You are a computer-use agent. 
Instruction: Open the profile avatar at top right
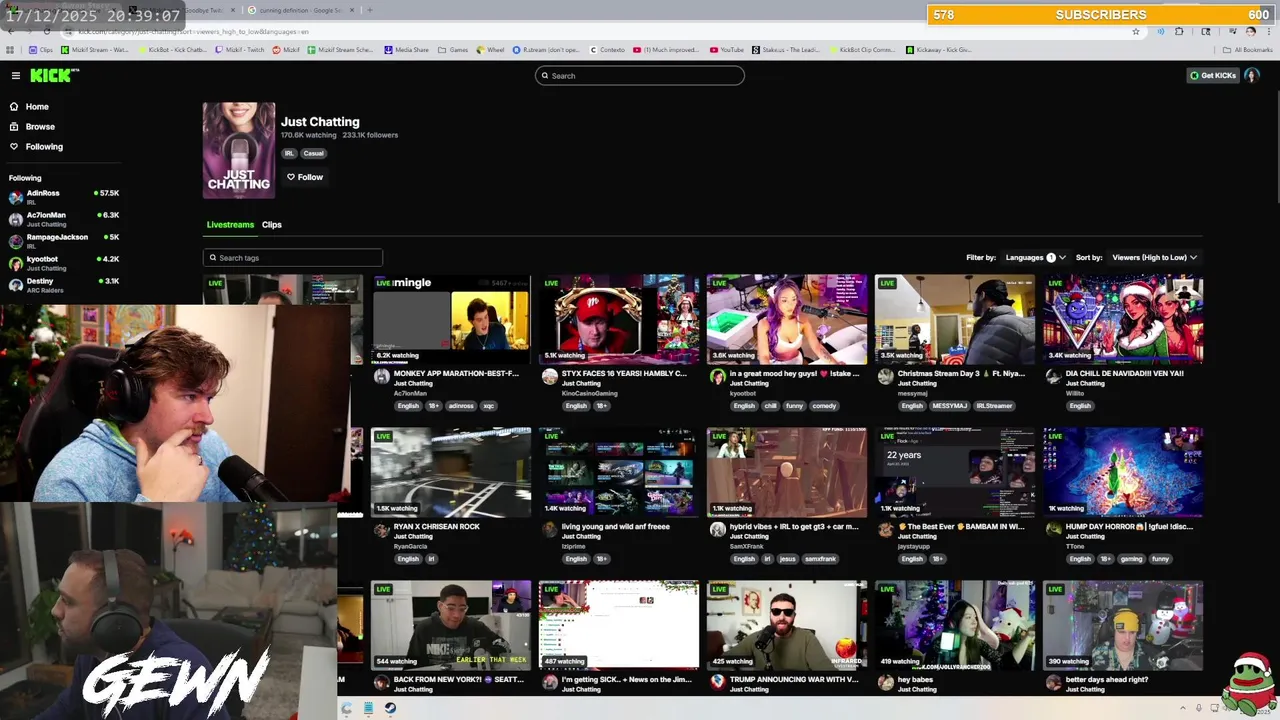click(x=1251, y=75)
